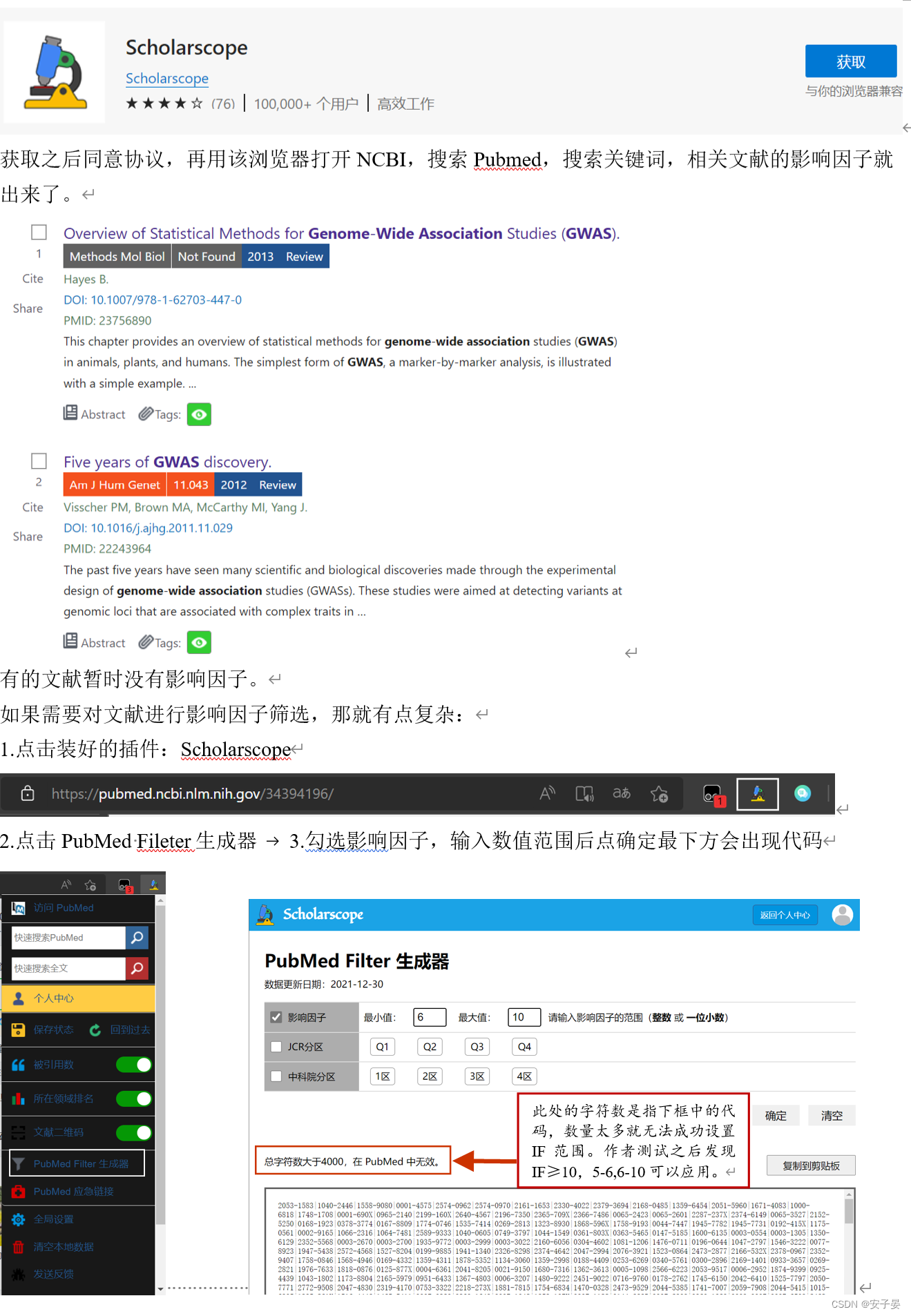Check the box for result 1 GWAS overview
911x1316 pixels.
(x=39, y=232)
